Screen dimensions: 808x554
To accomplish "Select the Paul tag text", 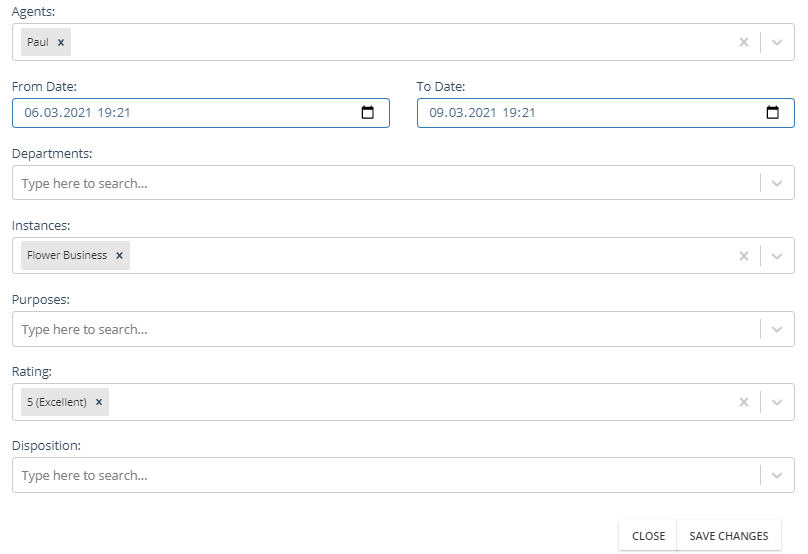I will 38,42.
